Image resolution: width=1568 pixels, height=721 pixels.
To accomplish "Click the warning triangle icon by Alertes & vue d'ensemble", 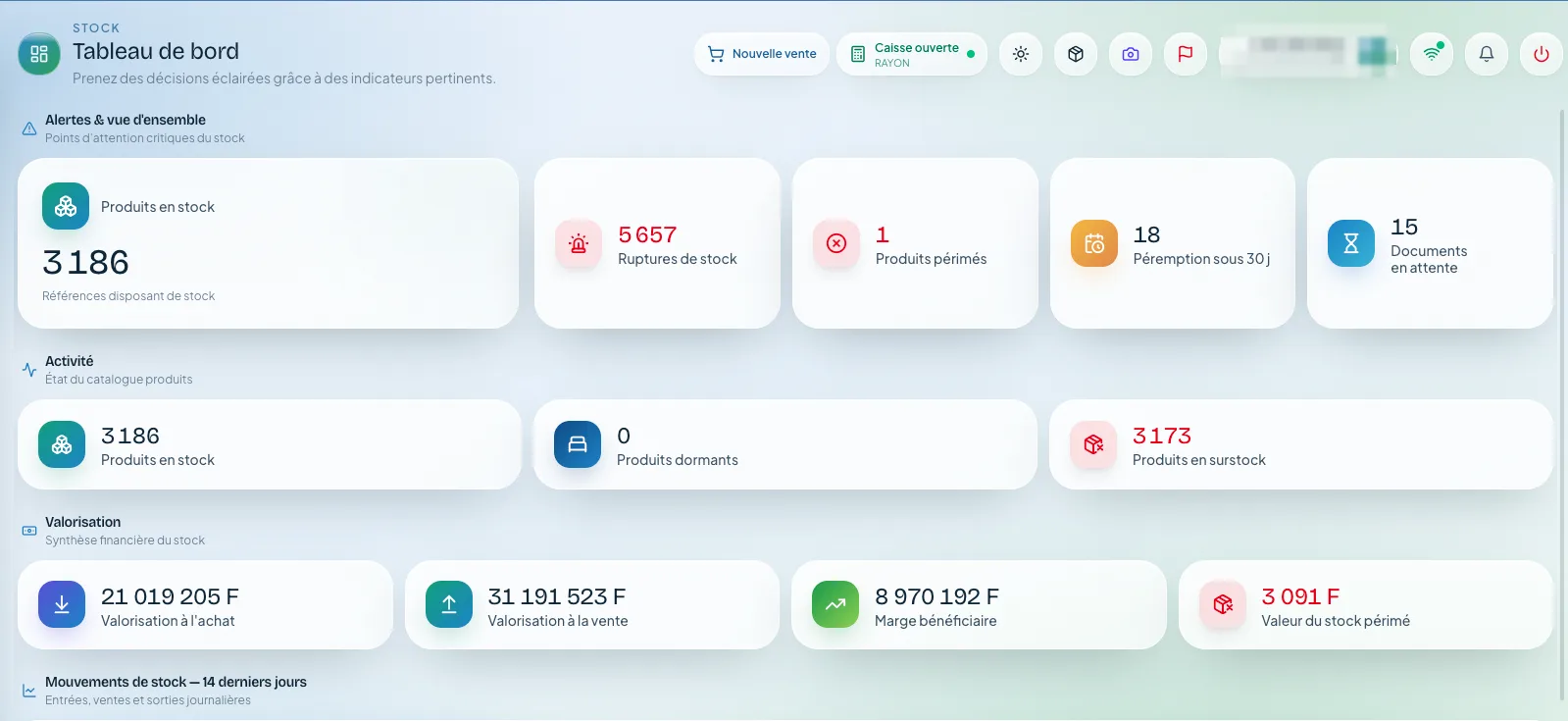I will tap(29, 129).
